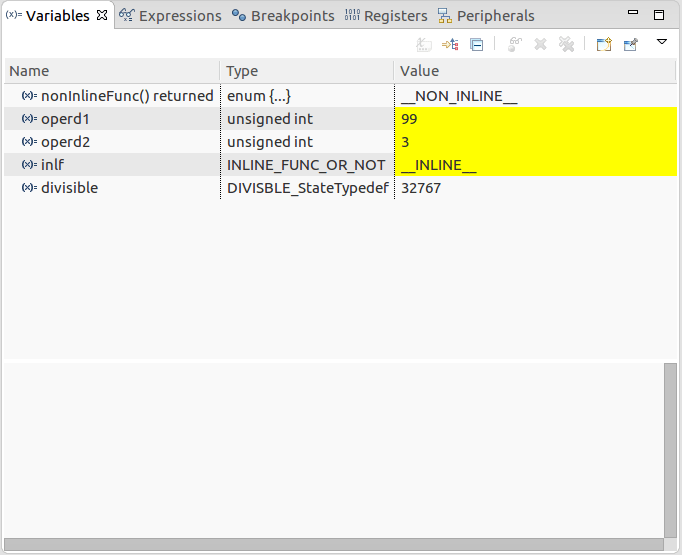Click the variable icon beside divisible
Image resolution: width=682 pixels, height=555 pixels.
pyautogui.click(x=29, y=187)
